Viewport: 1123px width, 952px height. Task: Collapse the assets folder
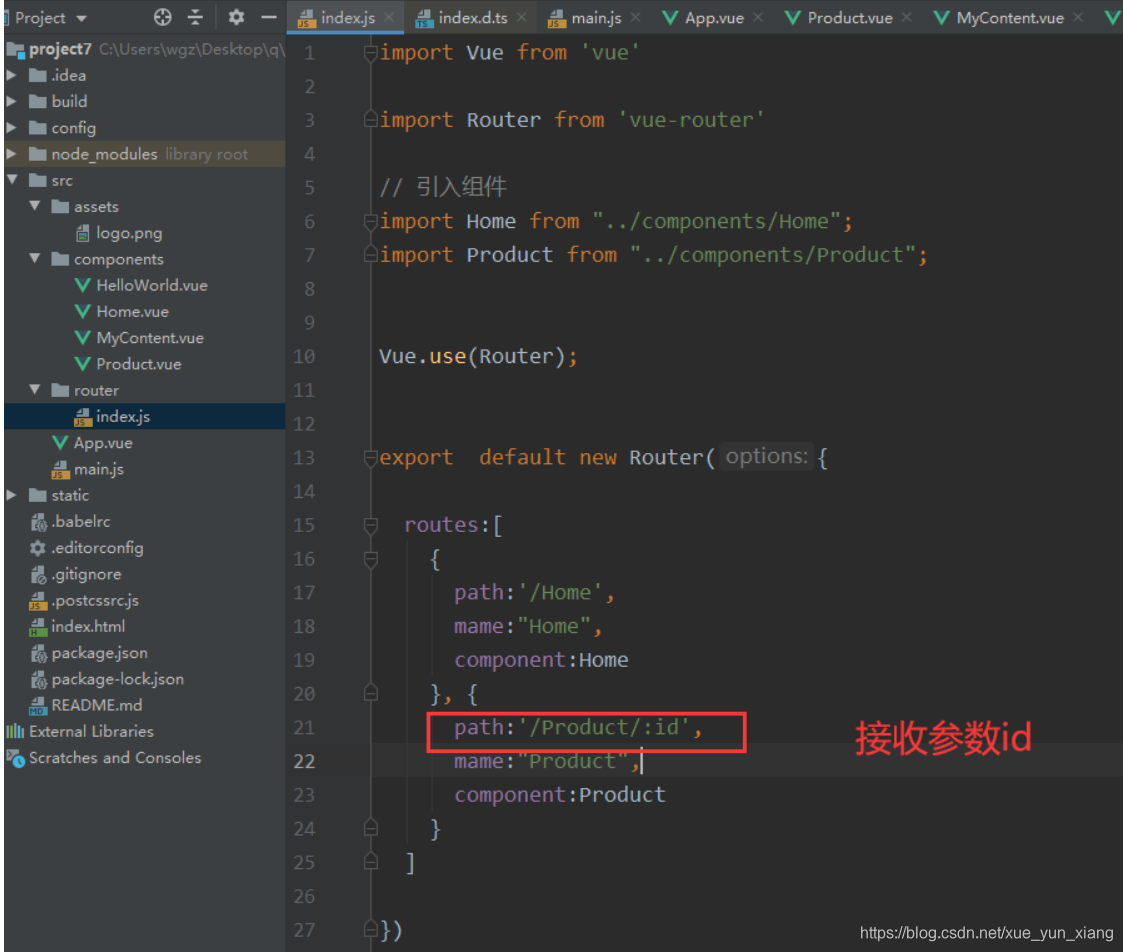35,206
